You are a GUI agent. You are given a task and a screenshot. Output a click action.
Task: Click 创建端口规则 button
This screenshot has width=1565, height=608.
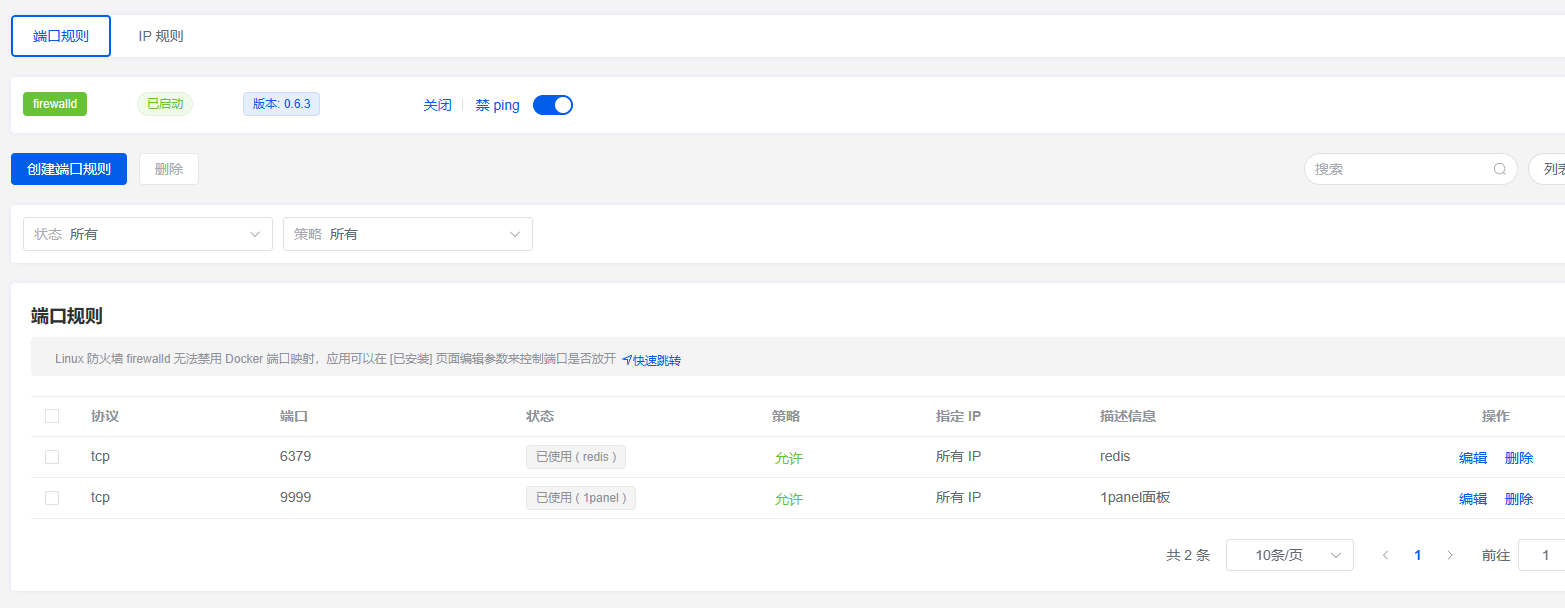point(69,169)
